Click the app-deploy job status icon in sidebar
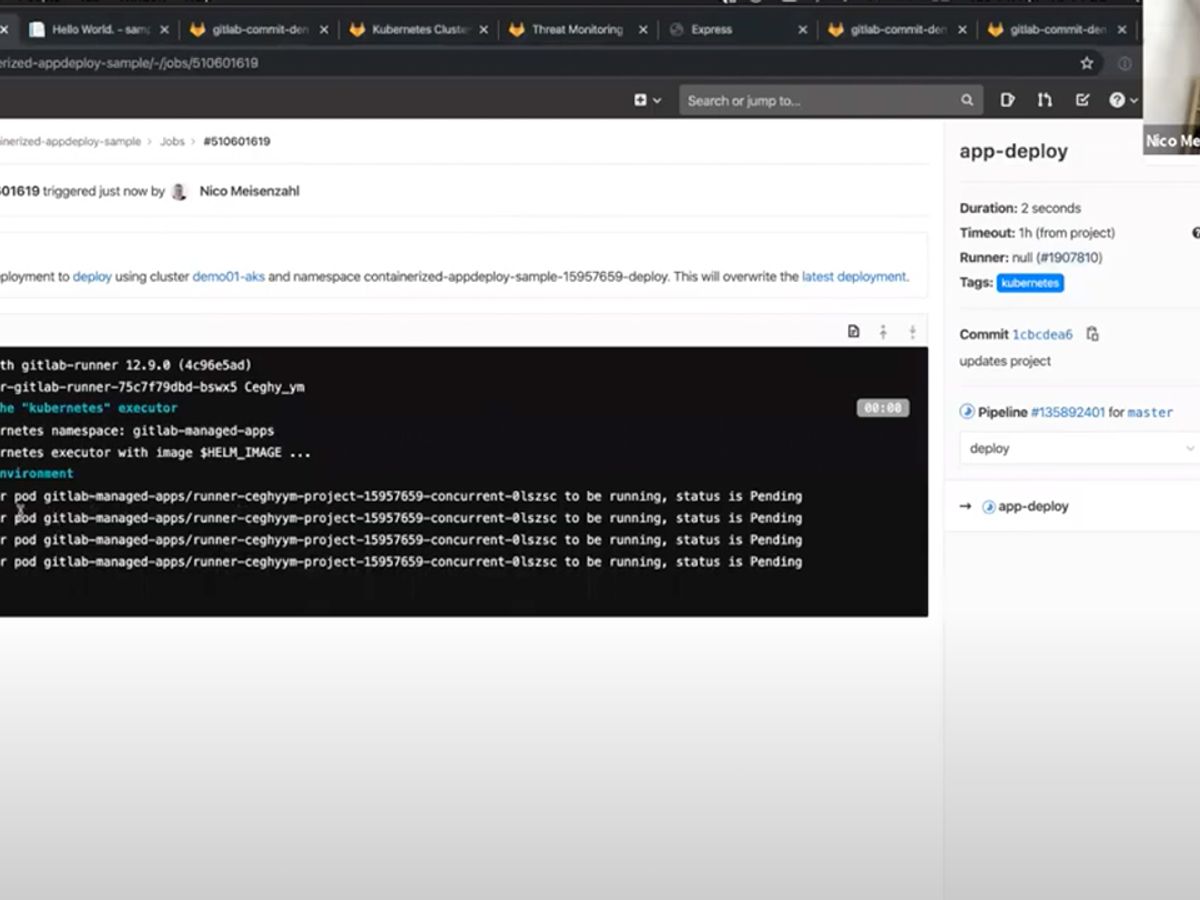 point(988,506)
